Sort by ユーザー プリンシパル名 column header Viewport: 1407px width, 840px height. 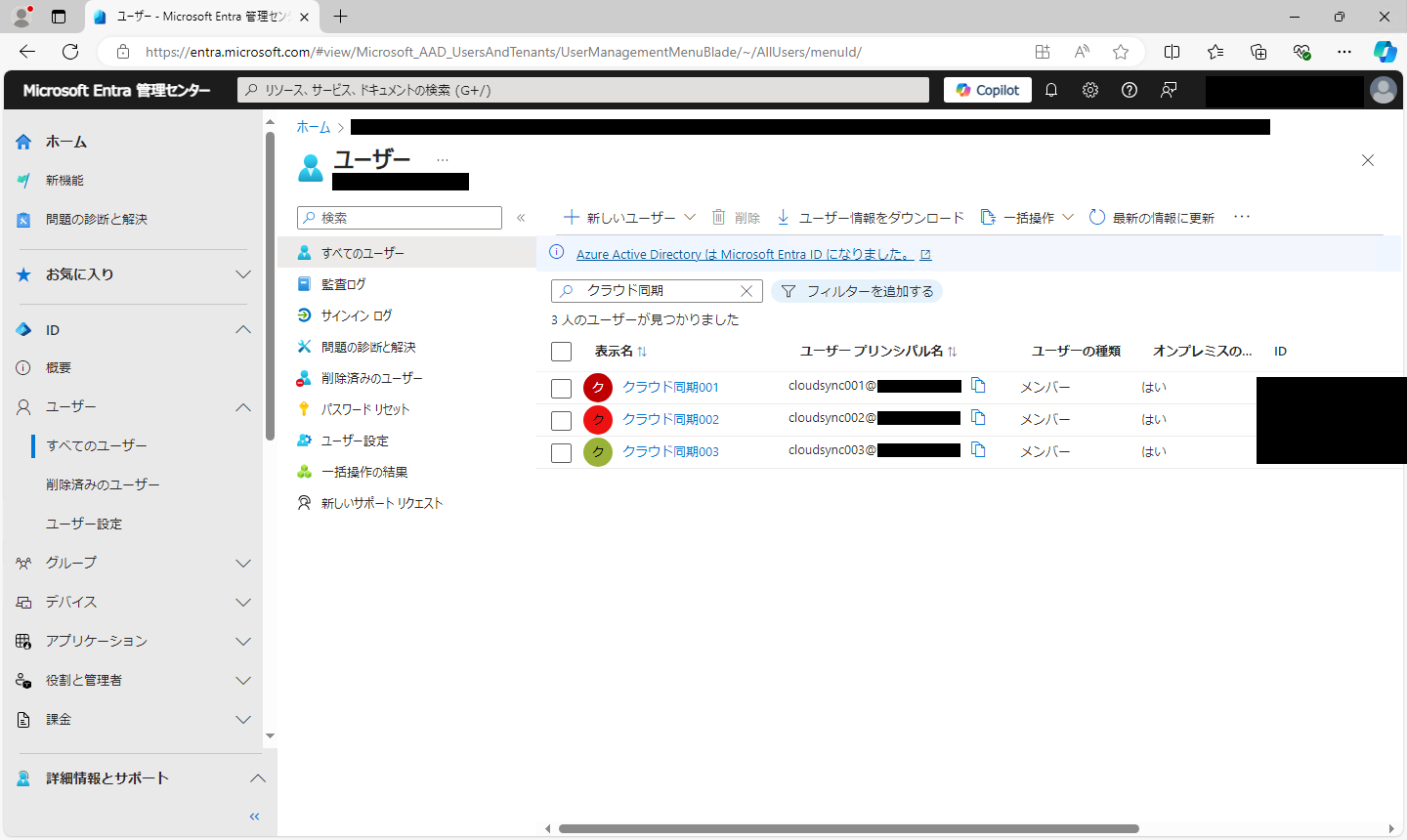(878, 352)
